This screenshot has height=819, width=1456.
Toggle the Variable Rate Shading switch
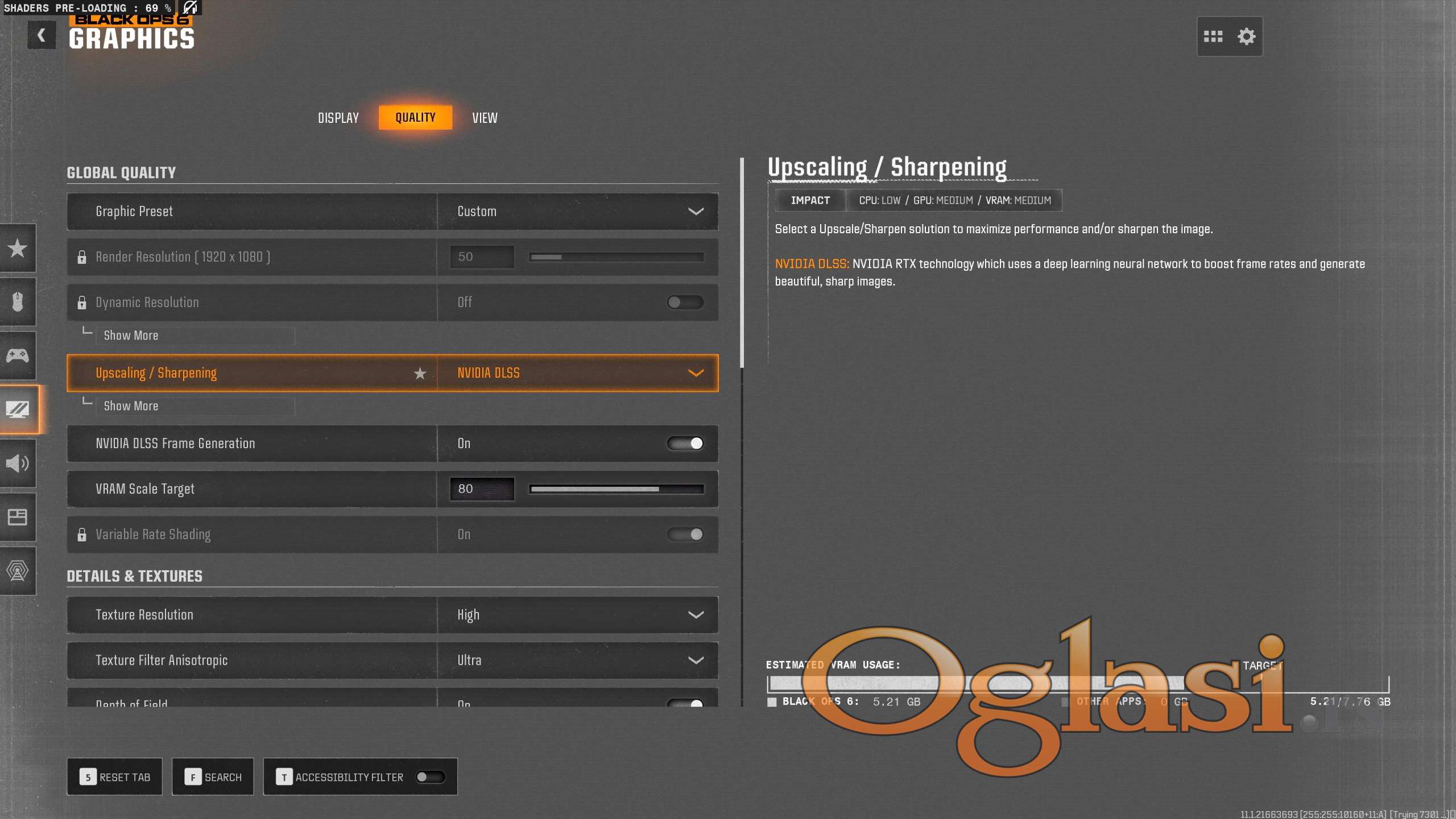685,534
